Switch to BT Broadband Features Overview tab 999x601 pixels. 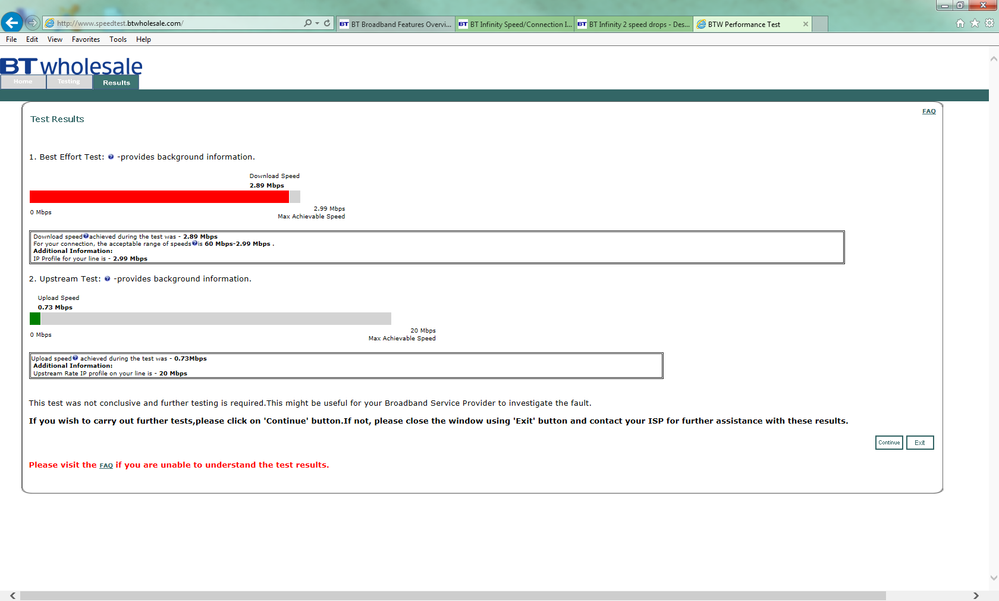coord(395,24)
